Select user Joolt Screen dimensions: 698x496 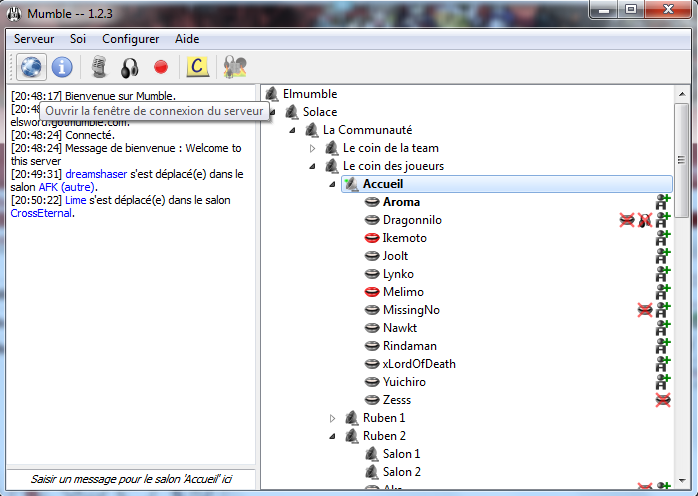coord(395,256)
